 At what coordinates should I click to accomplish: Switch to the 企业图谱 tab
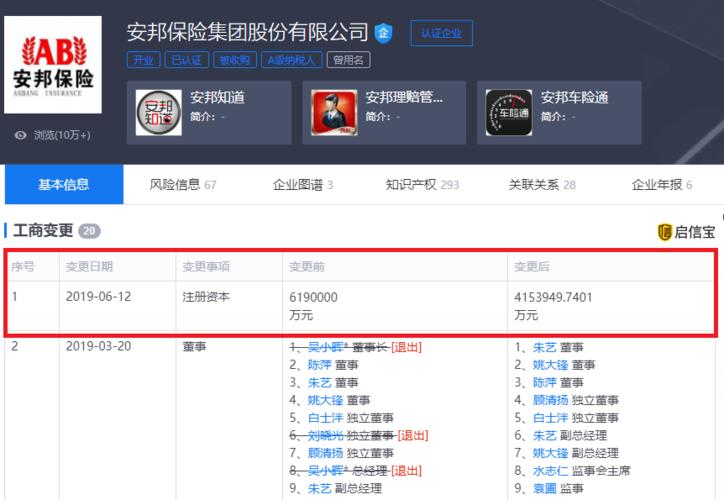coord(302,185)
